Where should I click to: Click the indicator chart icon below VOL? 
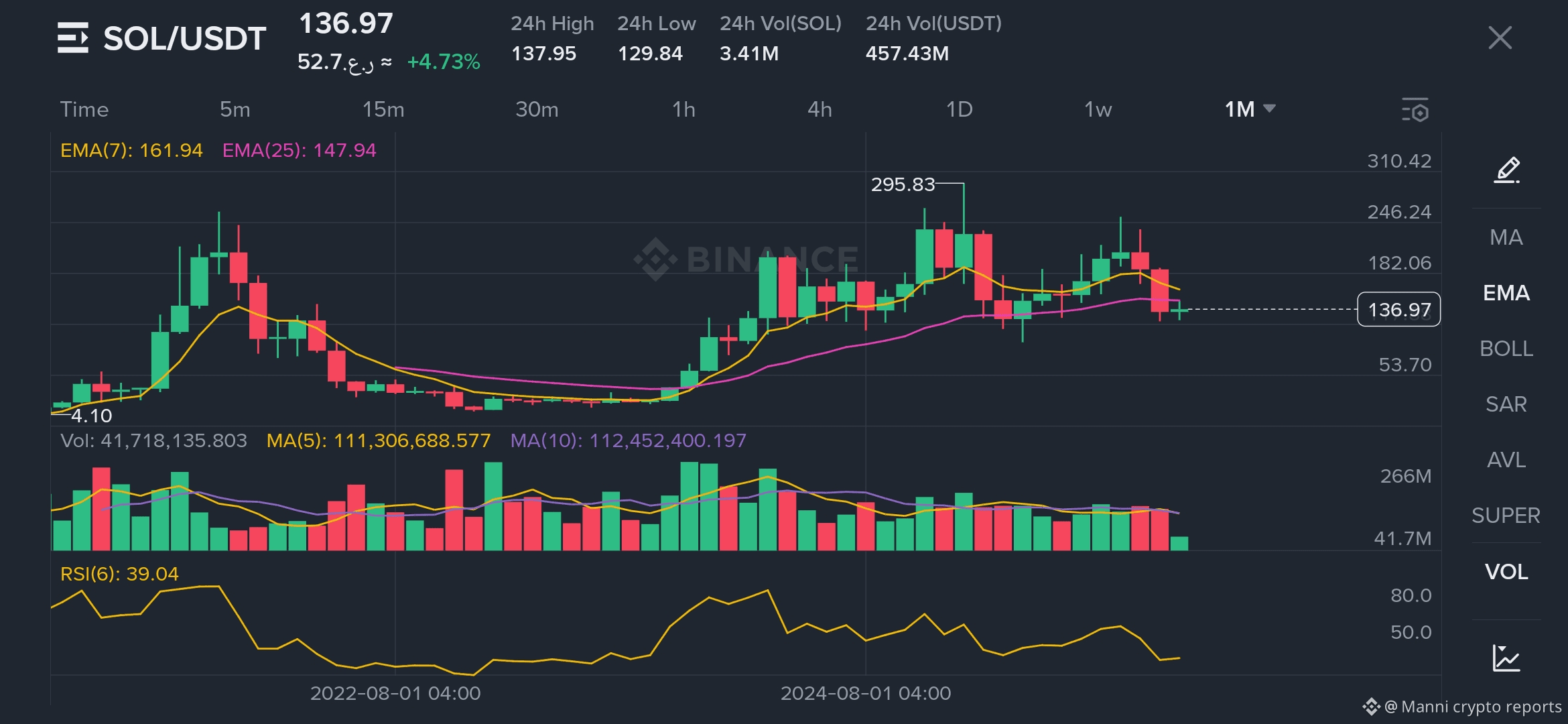pos(1506,658)
